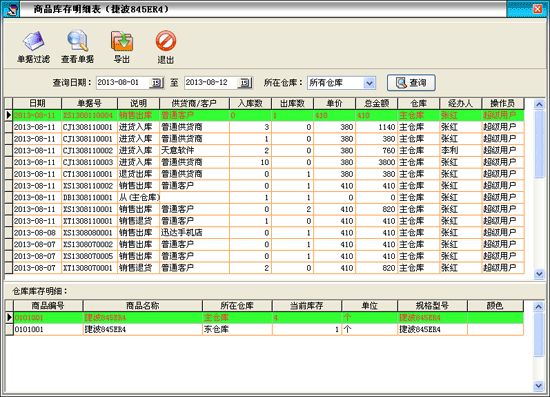Click the application icon in title bar
Viewport: 550px width, 397px height.
(x=11, y=9)
